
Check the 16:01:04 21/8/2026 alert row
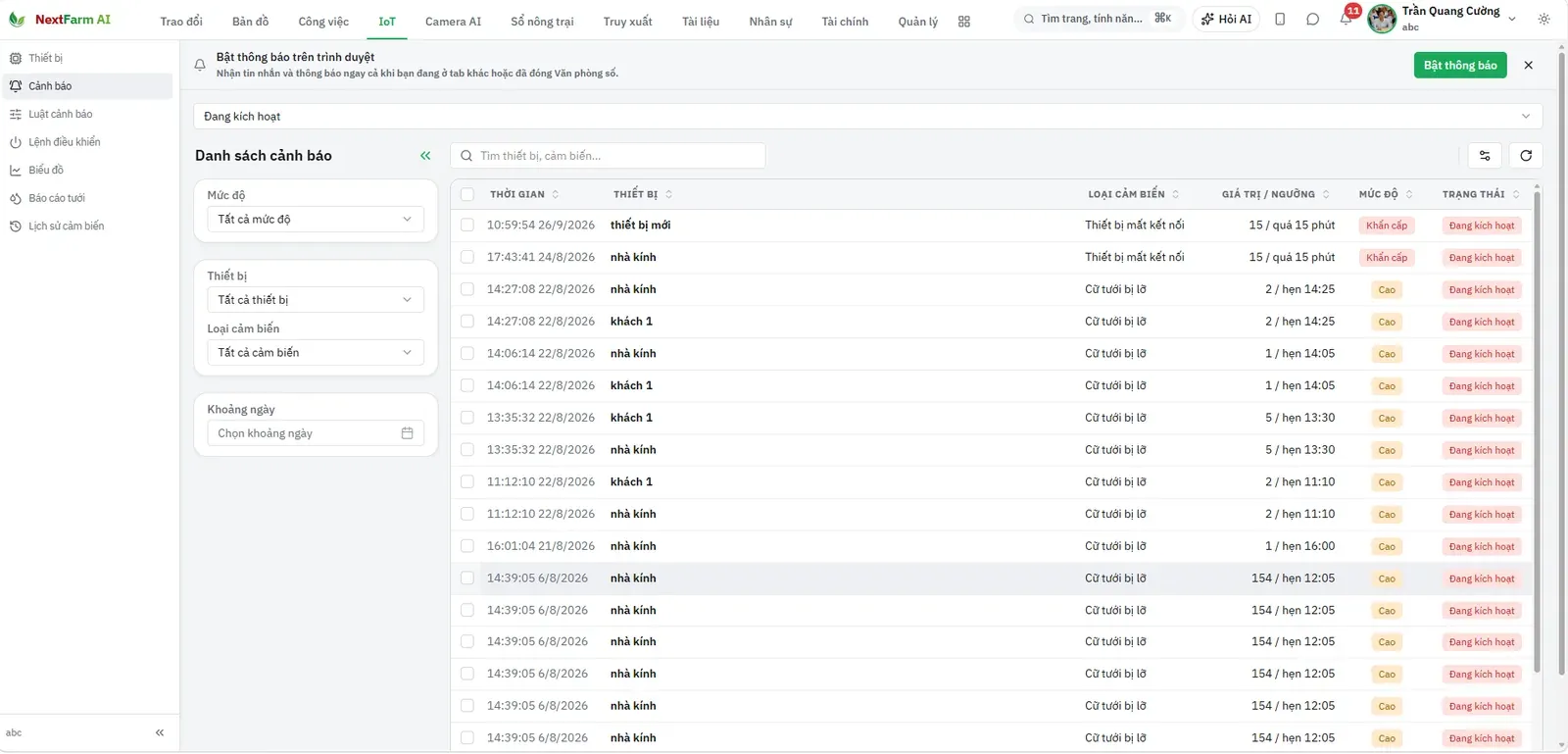[x=467, y=546]
